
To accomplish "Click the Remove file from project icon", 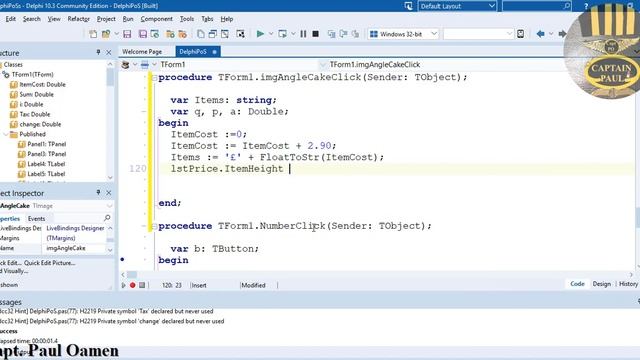I will coord(182,34).
